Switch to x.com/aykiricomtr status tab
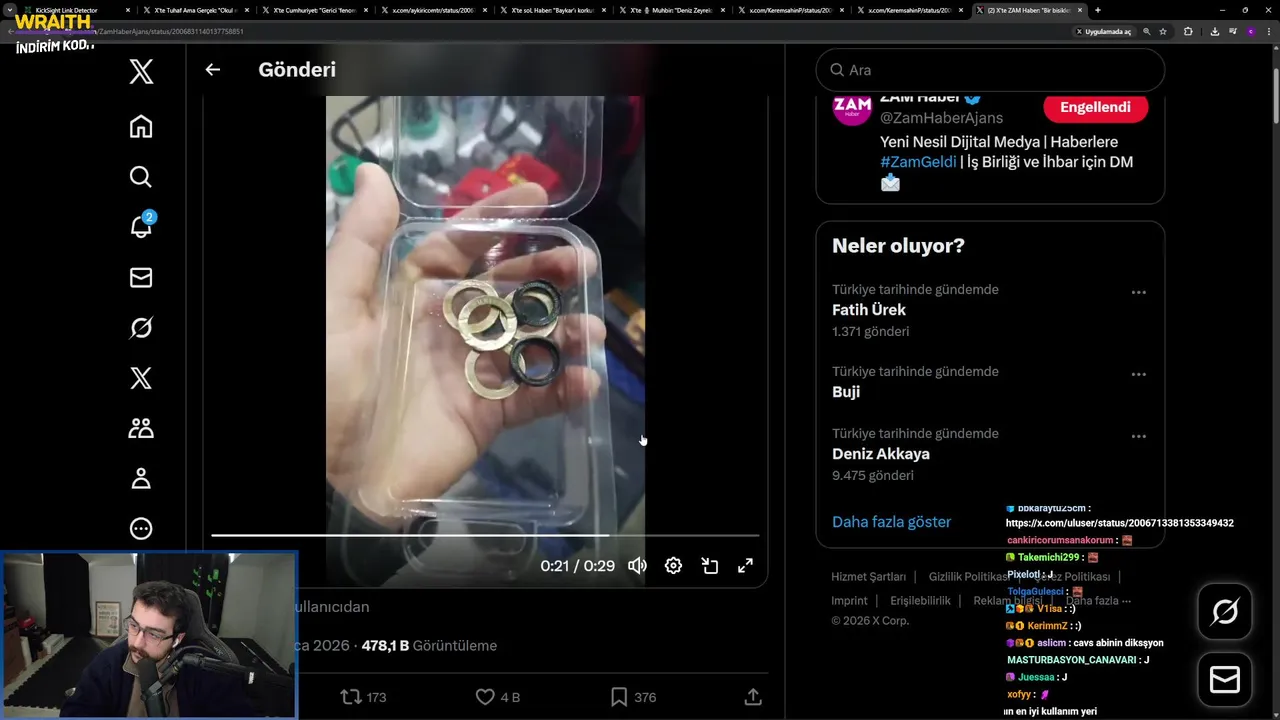Viewport: 1280px width, 720px height. (436, 10)
